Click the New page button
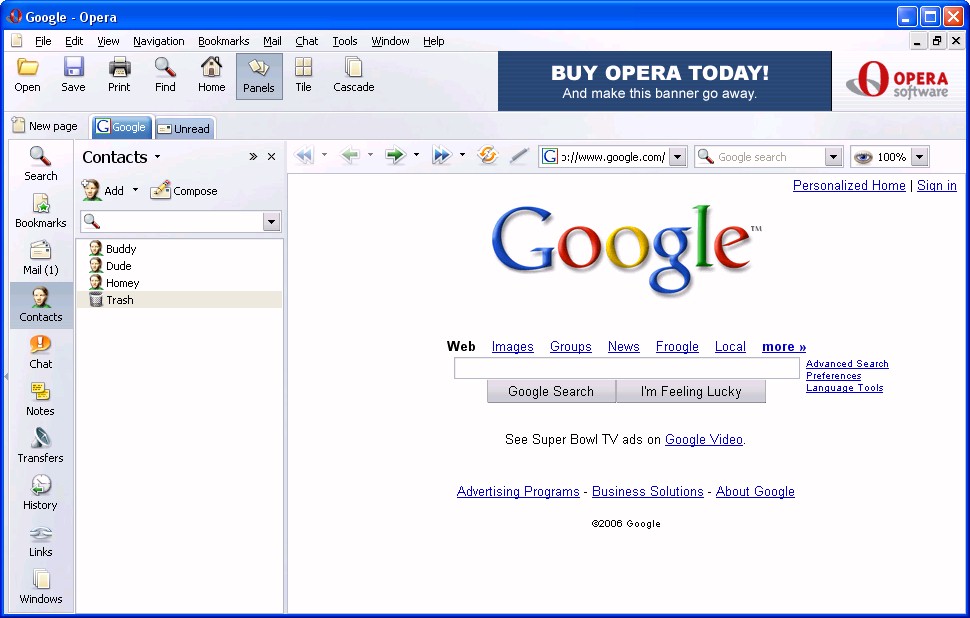 [45, 126]
